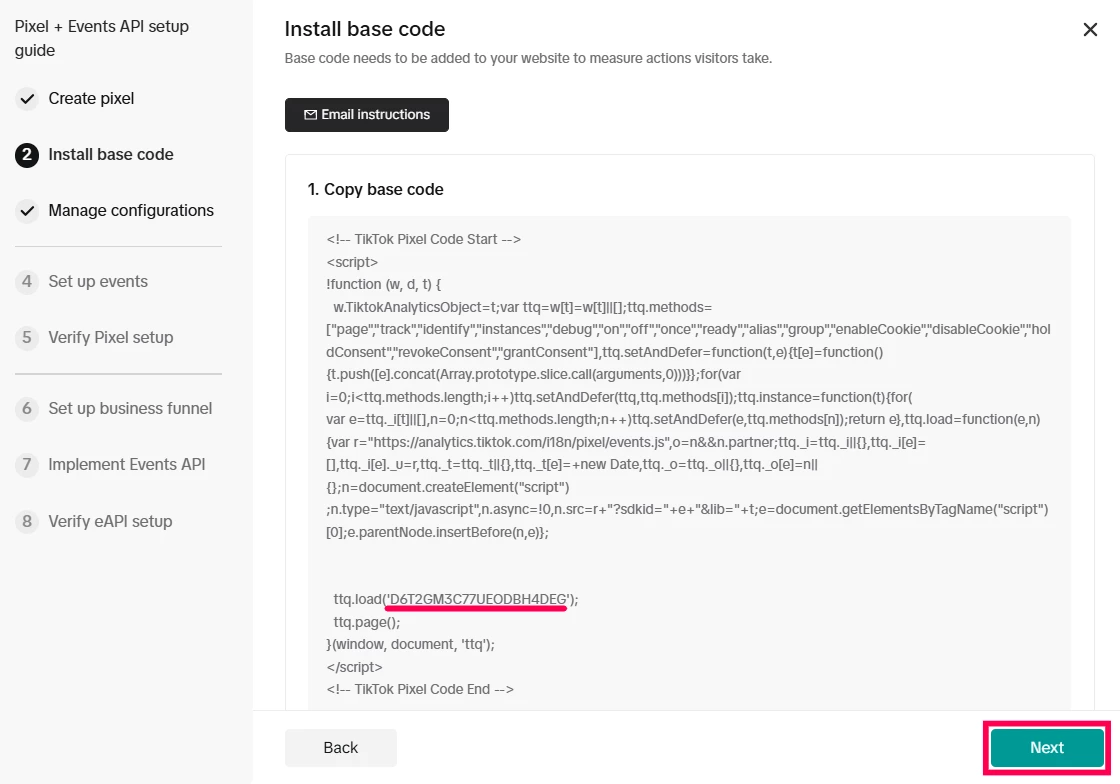Click the step 6 number circle
The height and width of the screenshot is (784, 1120).
[x=27, y=409]
